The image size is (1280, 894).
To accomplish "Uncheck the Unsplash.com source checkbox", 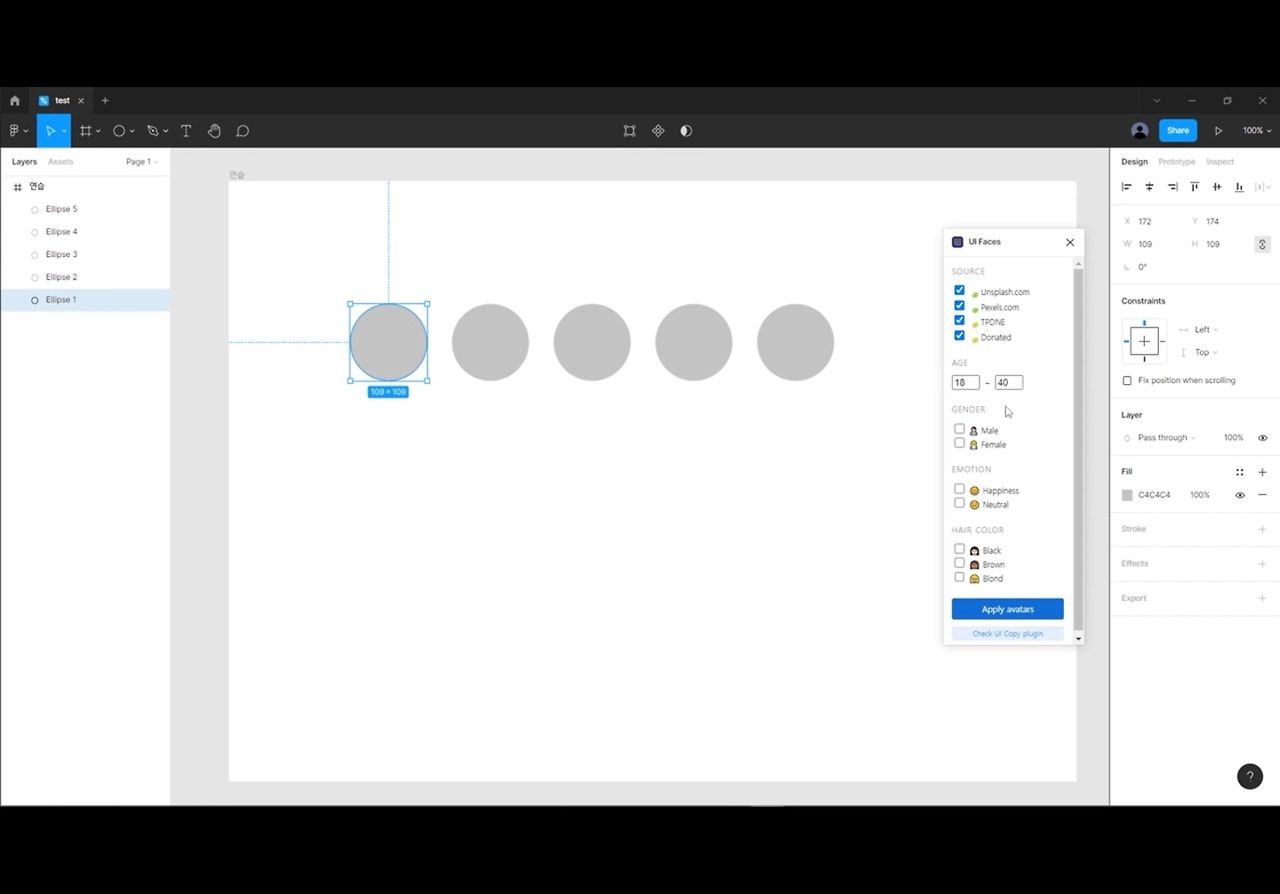I will (959, 291).
